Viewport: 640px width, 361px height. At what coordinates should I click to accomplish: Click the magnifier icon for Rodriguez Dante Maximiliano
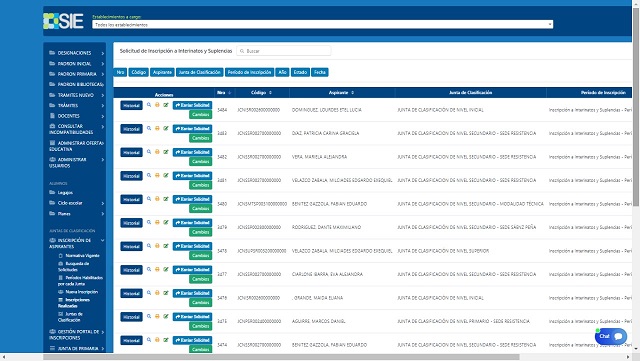pyautogui.click(x=149, y=223)
